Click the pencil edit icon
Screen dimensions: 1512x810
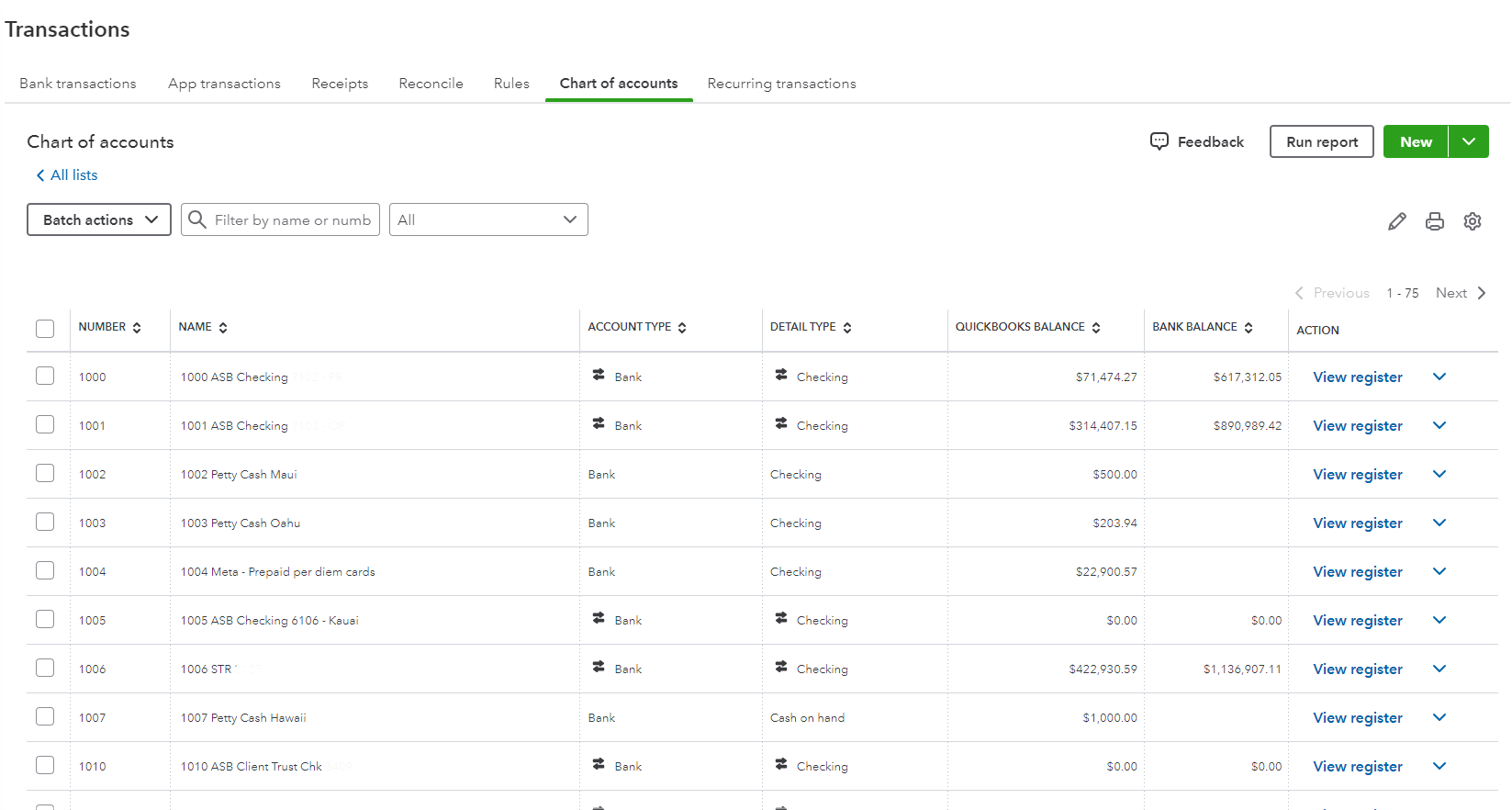click(1396, 221)
